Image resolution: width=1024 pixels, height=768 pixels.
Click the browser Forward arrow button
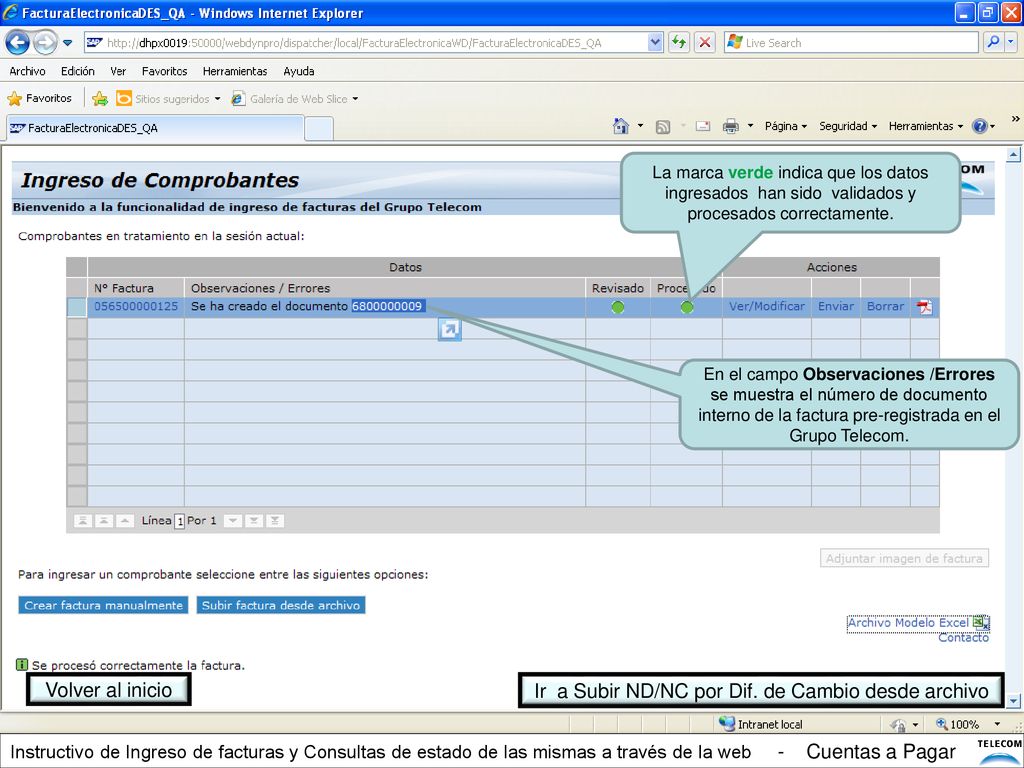tap(44, 43)
